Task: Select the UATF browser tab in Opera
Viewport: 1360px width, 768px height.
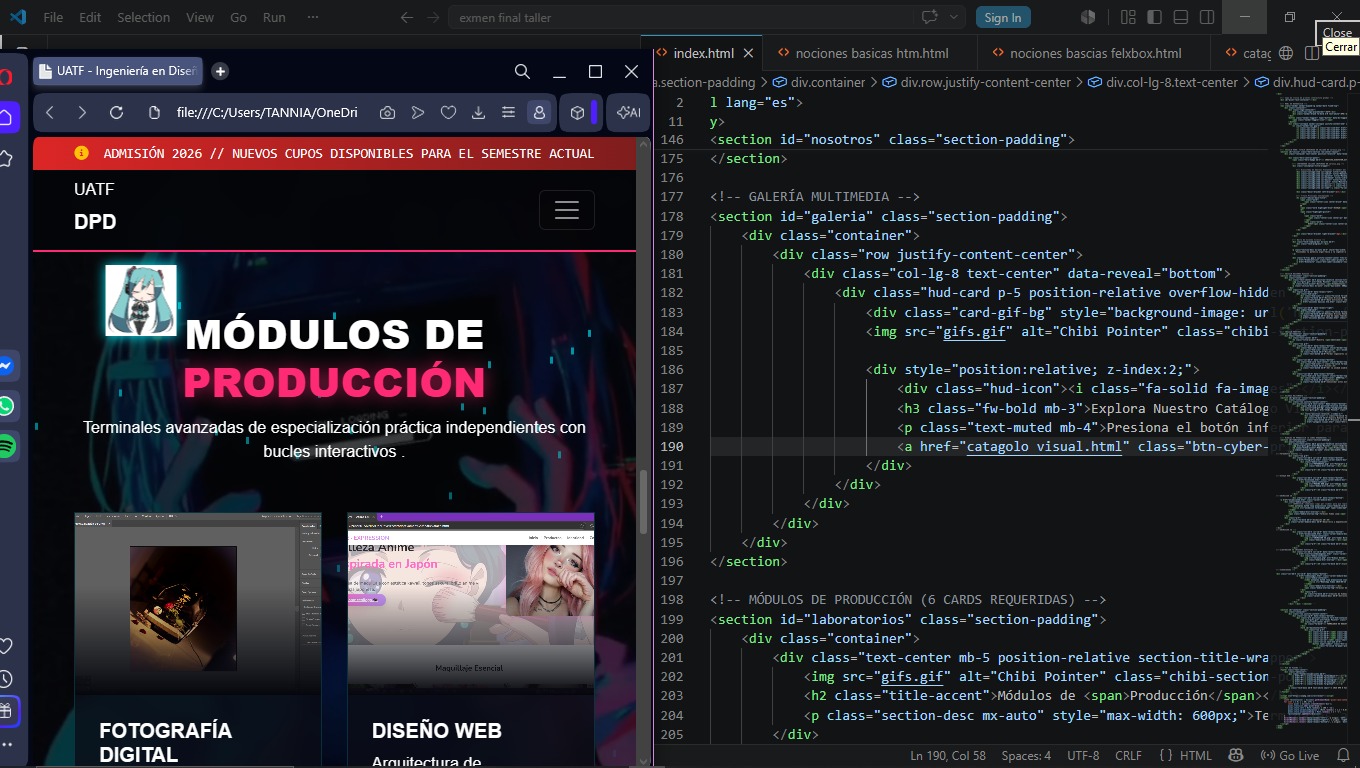Action: (118, 71)
